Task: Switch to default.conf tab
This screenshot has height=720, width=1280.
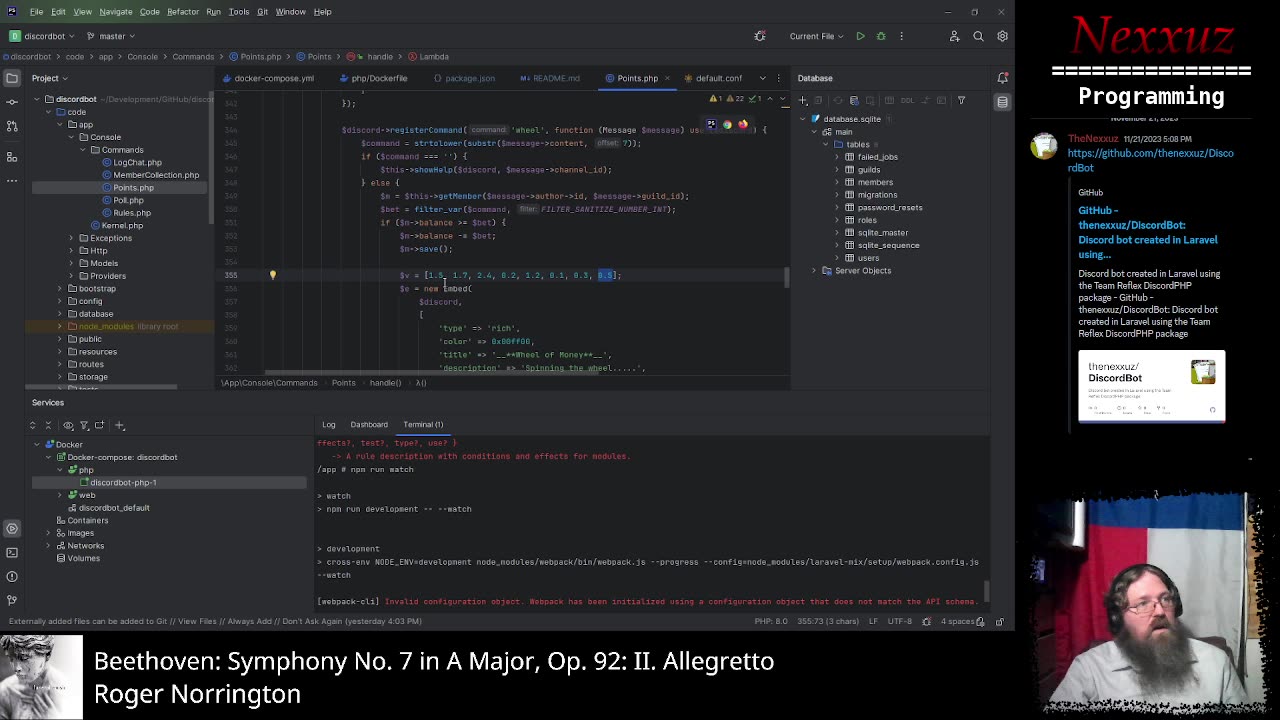Action: click(713, 78)
